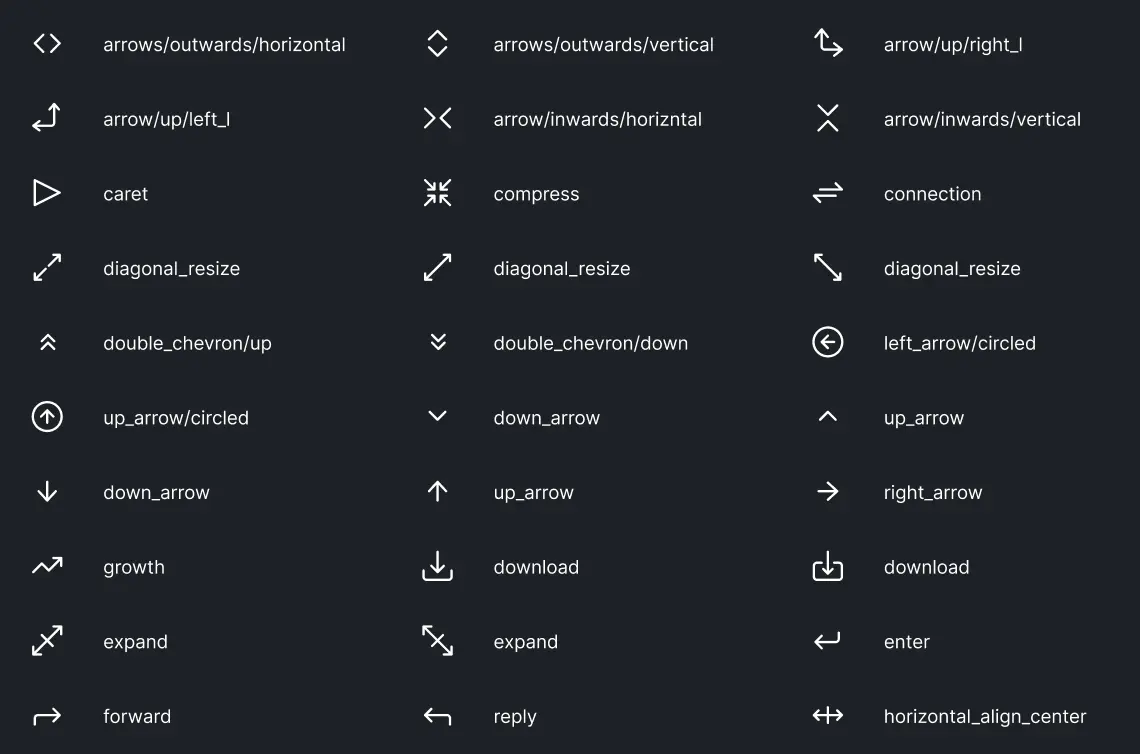Select the horizontal_align_center icon
Viewport: 1140px width, 754px height.
click(x=828, y=716)
